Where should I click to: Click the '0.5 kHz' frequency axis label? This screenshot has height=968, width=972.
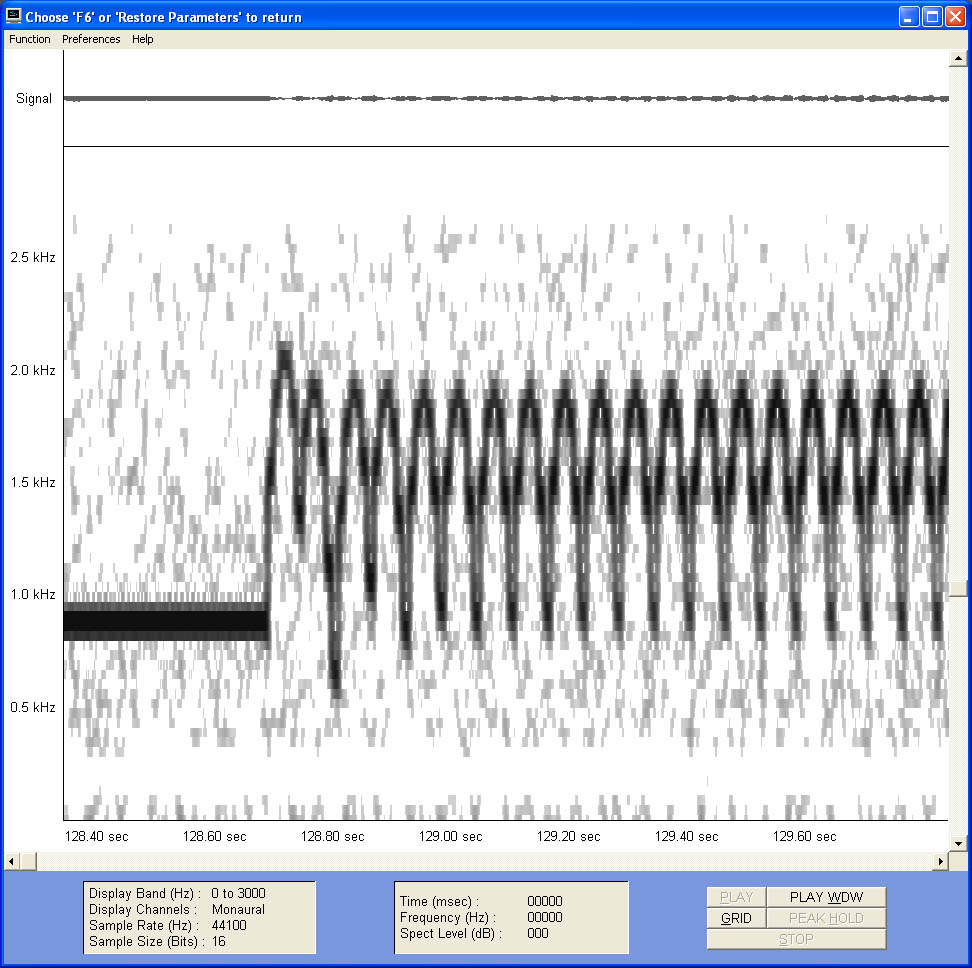(33, 707)
